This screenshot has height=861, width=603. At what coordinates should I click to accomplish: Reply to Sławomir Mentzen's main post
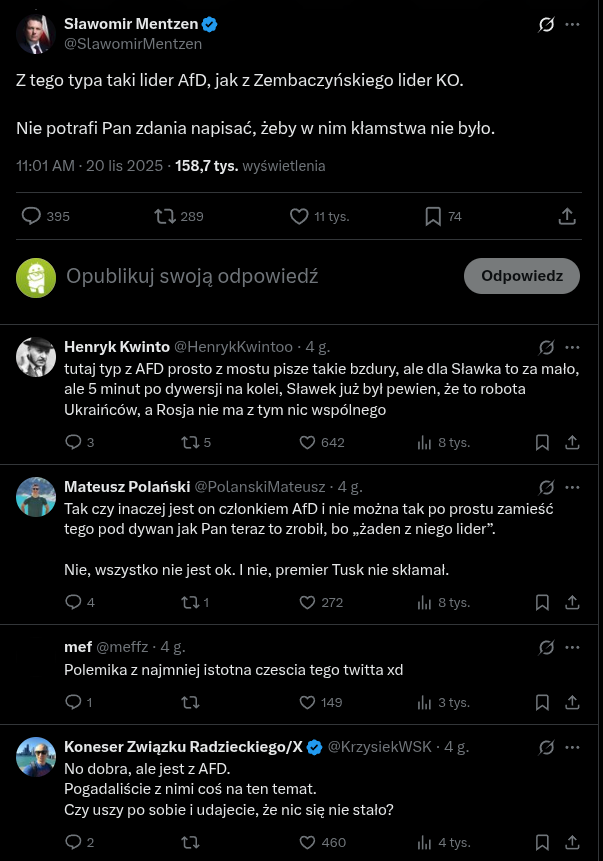click(x=32, y=216)
